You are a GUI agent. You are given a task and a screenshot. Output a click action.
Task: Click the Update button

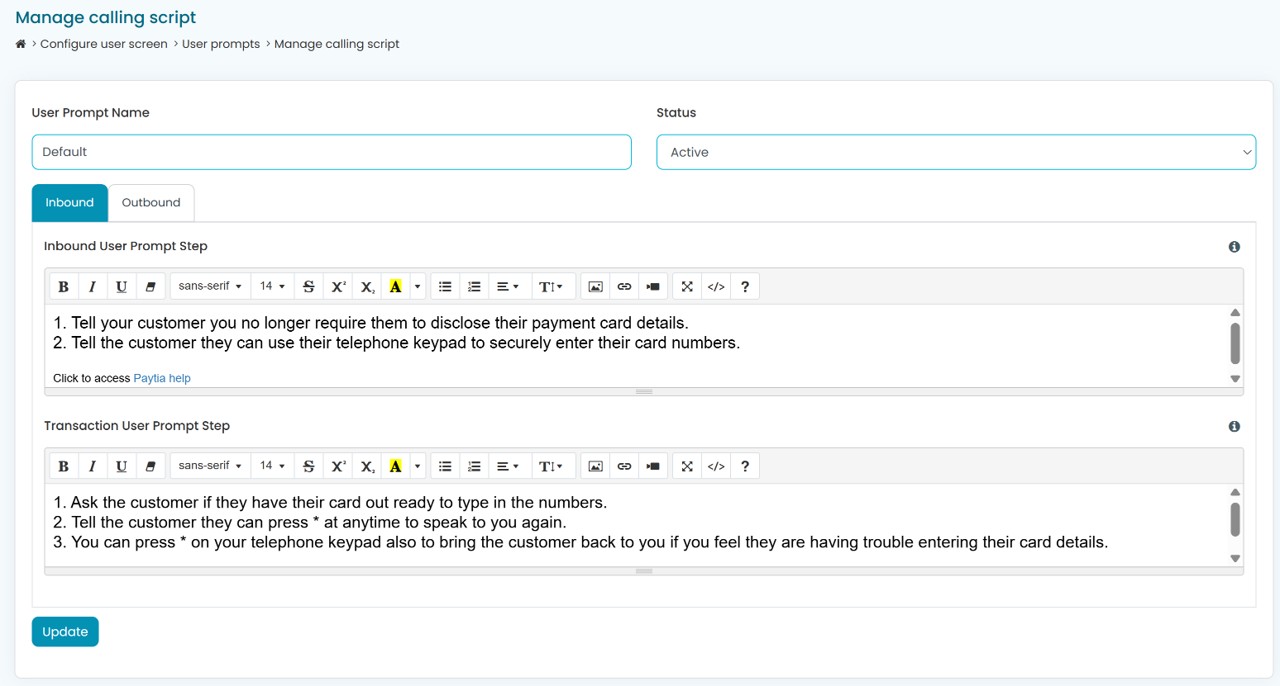point(65,632)
